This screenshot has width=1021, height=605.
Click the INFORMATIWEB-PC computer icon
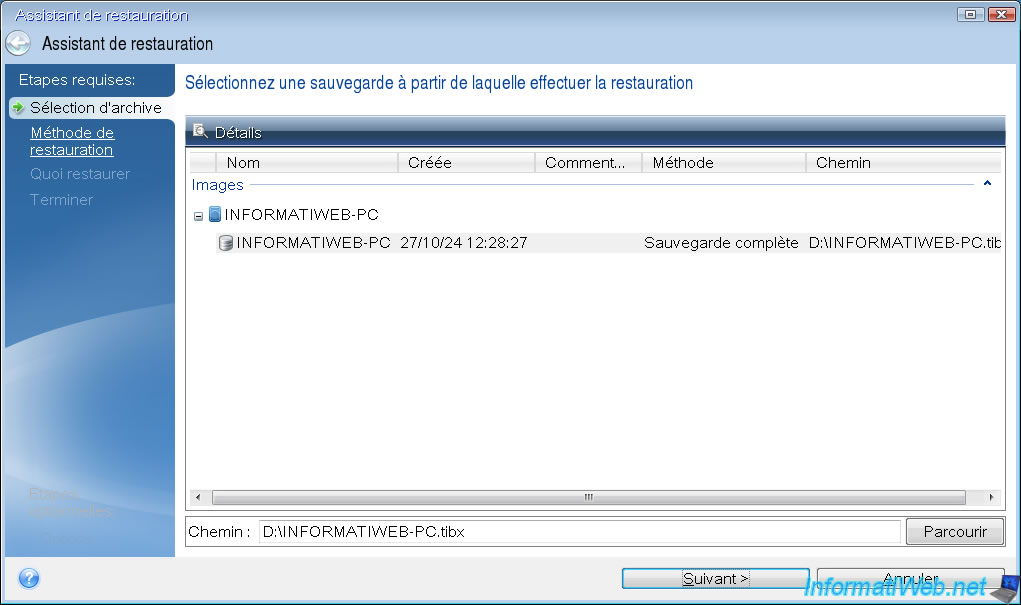click(215, 214)
